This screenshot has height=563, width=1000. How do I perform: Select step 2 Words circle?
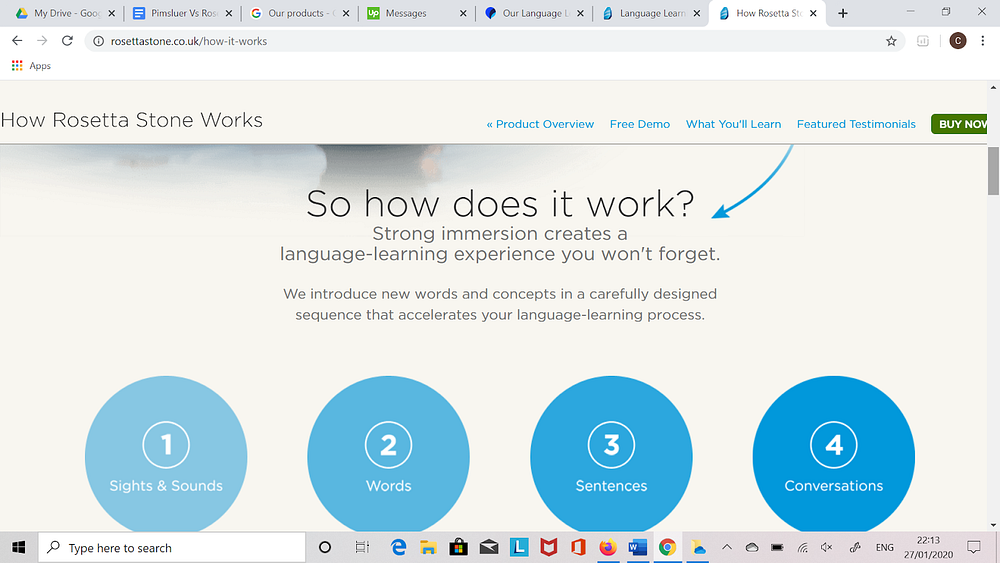pyautogui.click(x=388, y=454)
